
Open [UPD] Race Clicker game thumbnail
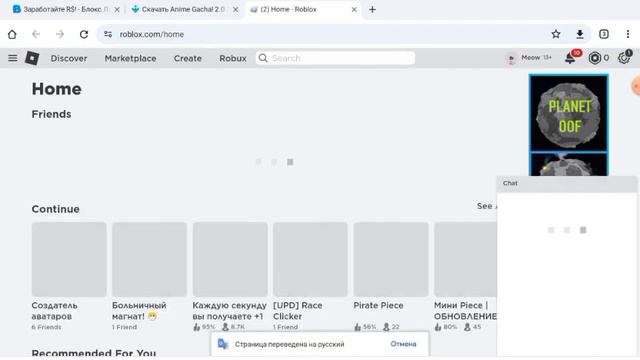tap(310, 260)
